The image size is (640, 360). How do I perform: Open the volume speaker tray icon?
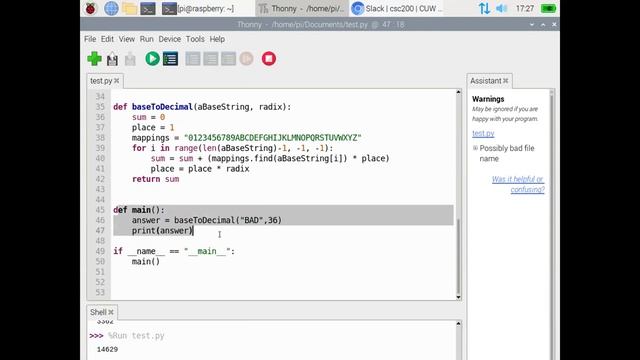pos(501,8)
